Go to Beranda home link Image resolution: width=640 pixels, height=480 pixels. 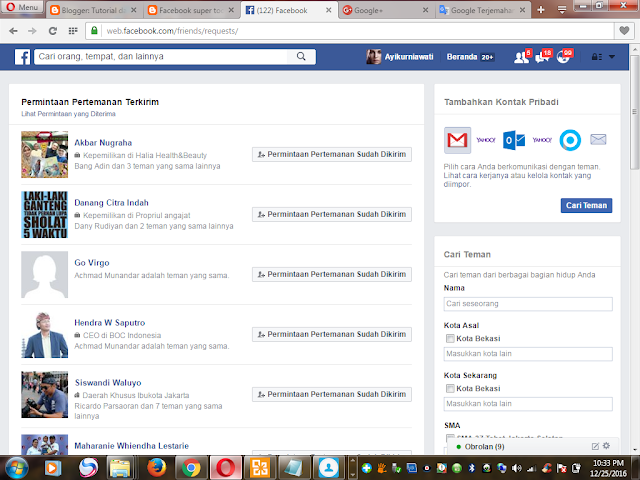[462, 57]
